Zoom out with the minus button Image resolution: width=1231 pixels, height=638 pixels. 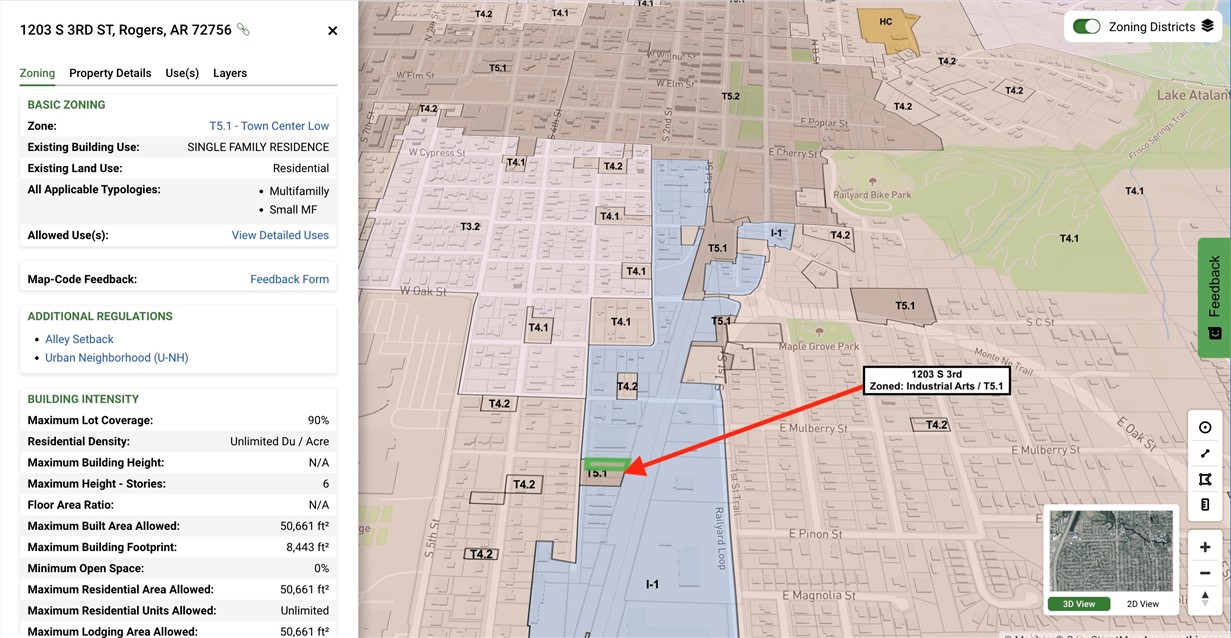(1205, 574)
